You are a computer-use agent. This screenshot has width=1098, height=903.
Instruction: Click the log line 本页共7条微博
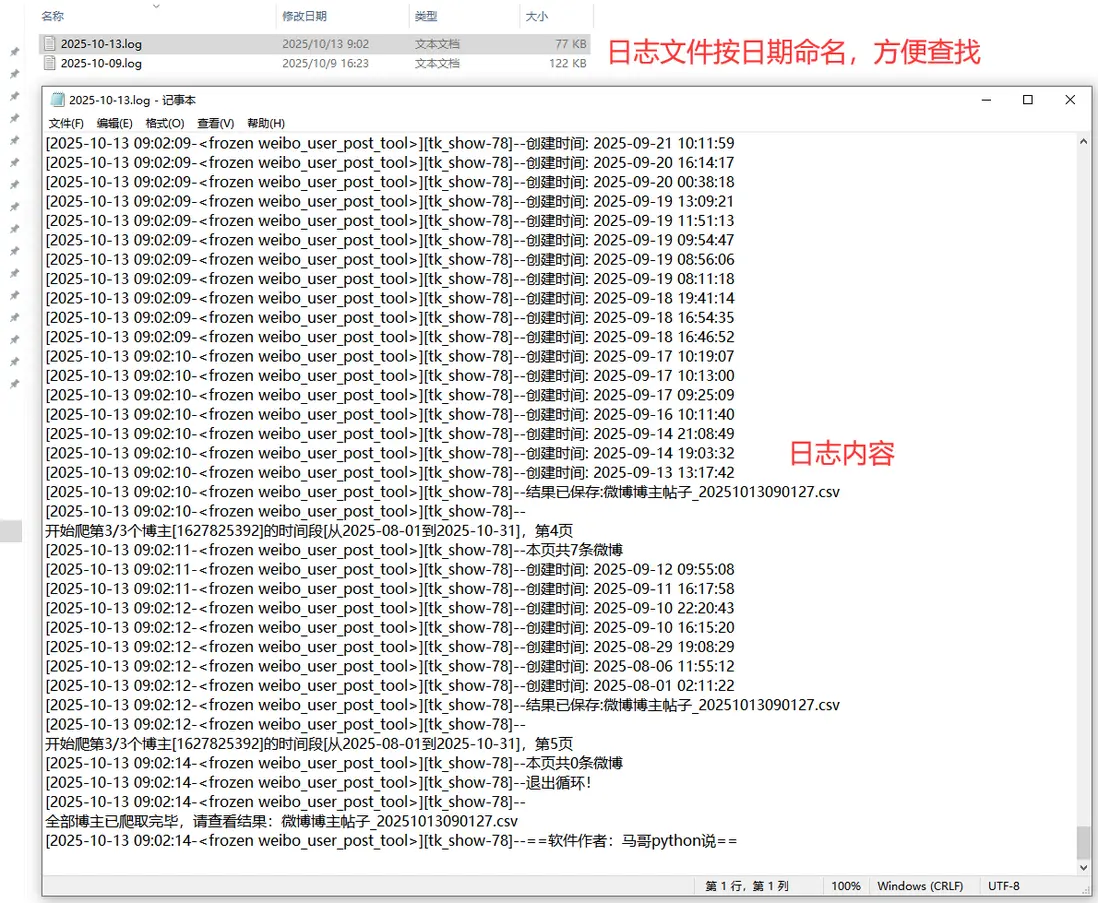(x=334, y=550)
